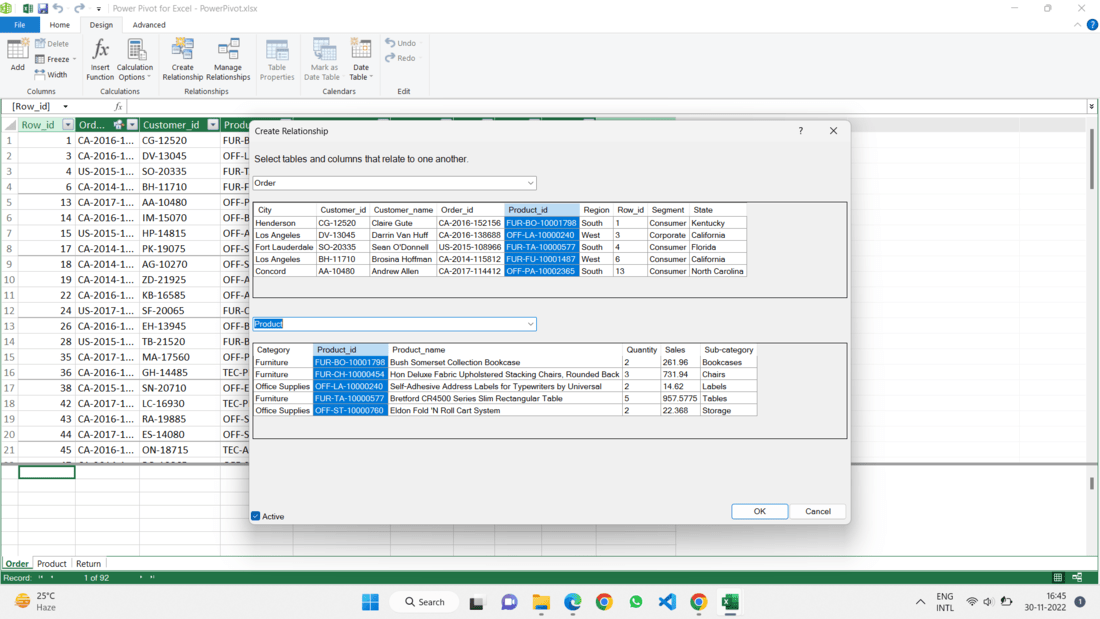Select the Customer_name column header in Order preview
The height and width of the screenshot is (619, 1100).
pos(403,210)
